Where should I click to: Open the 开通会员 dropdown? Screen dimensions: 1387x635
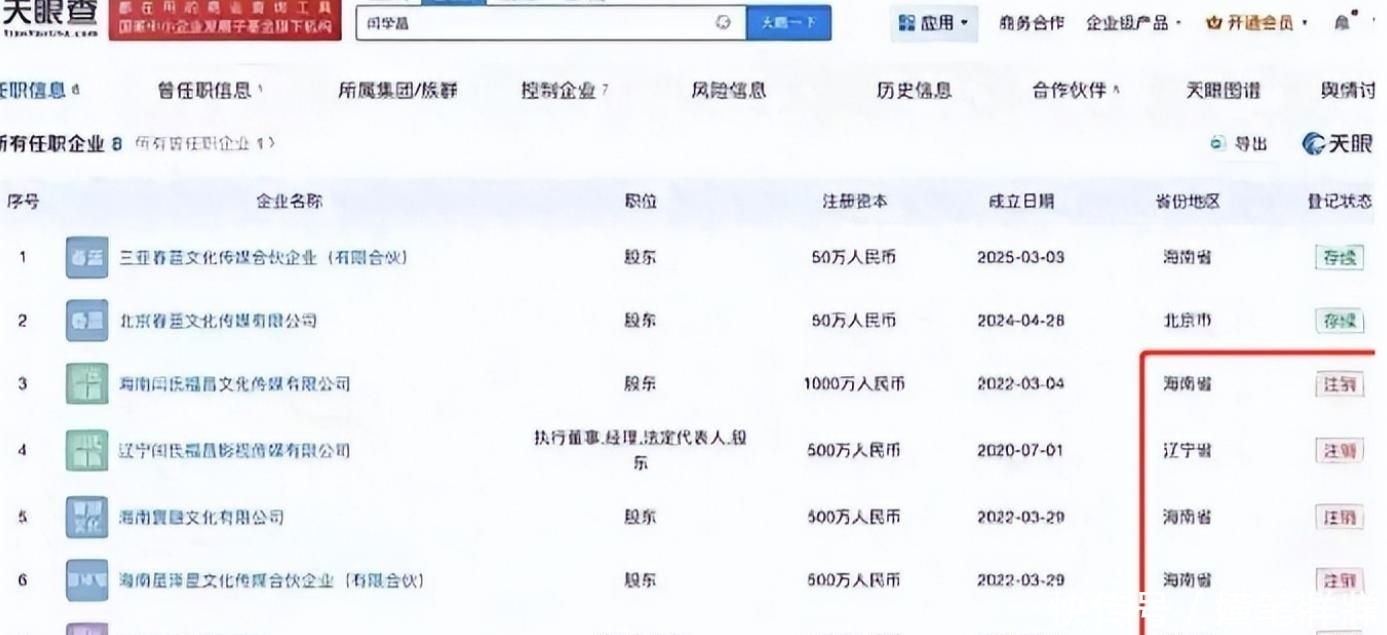point(1257,23)
